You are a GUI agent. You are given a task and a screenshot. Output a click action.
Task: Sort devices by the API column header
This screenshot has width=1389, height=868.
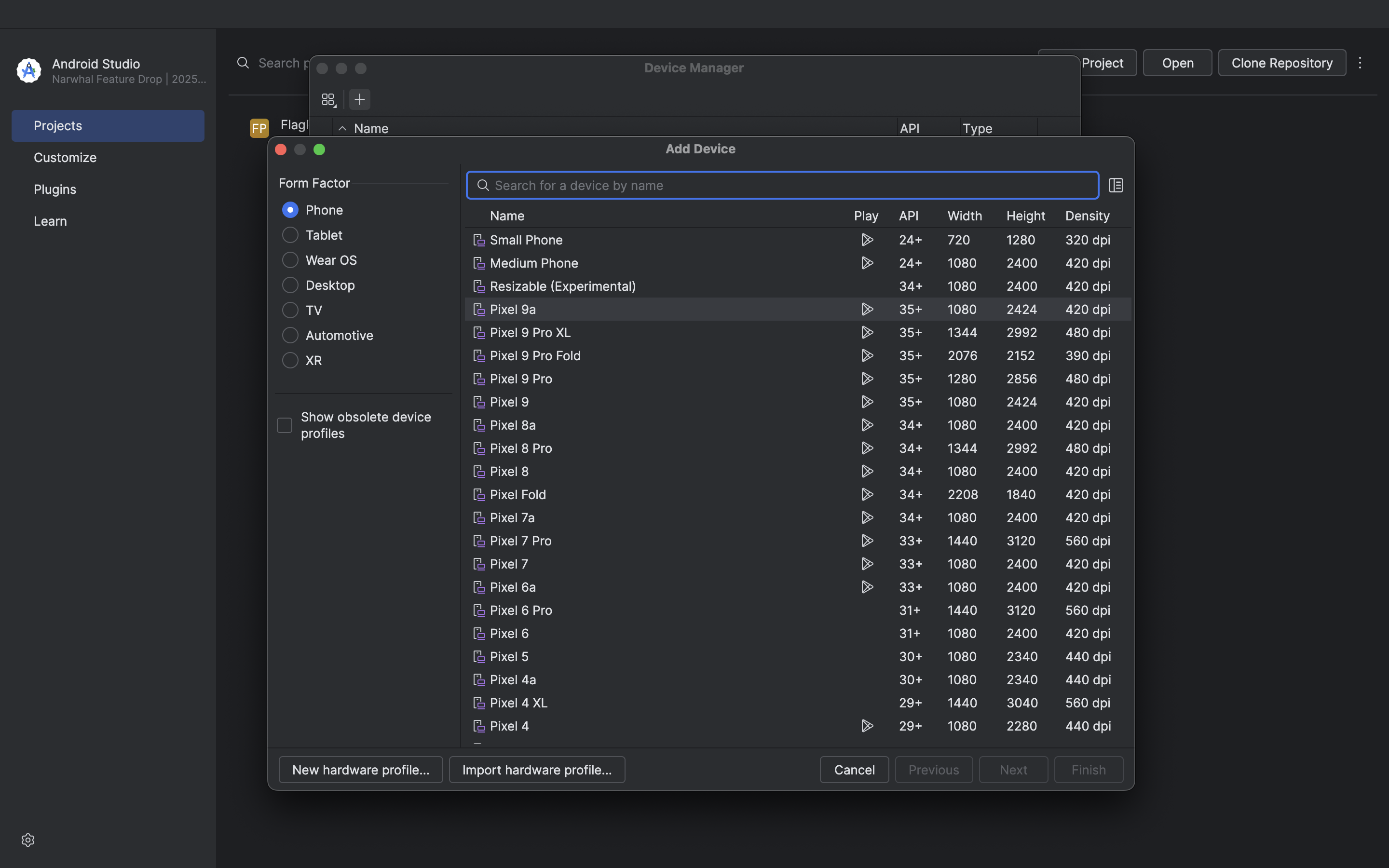click(909, 216)
